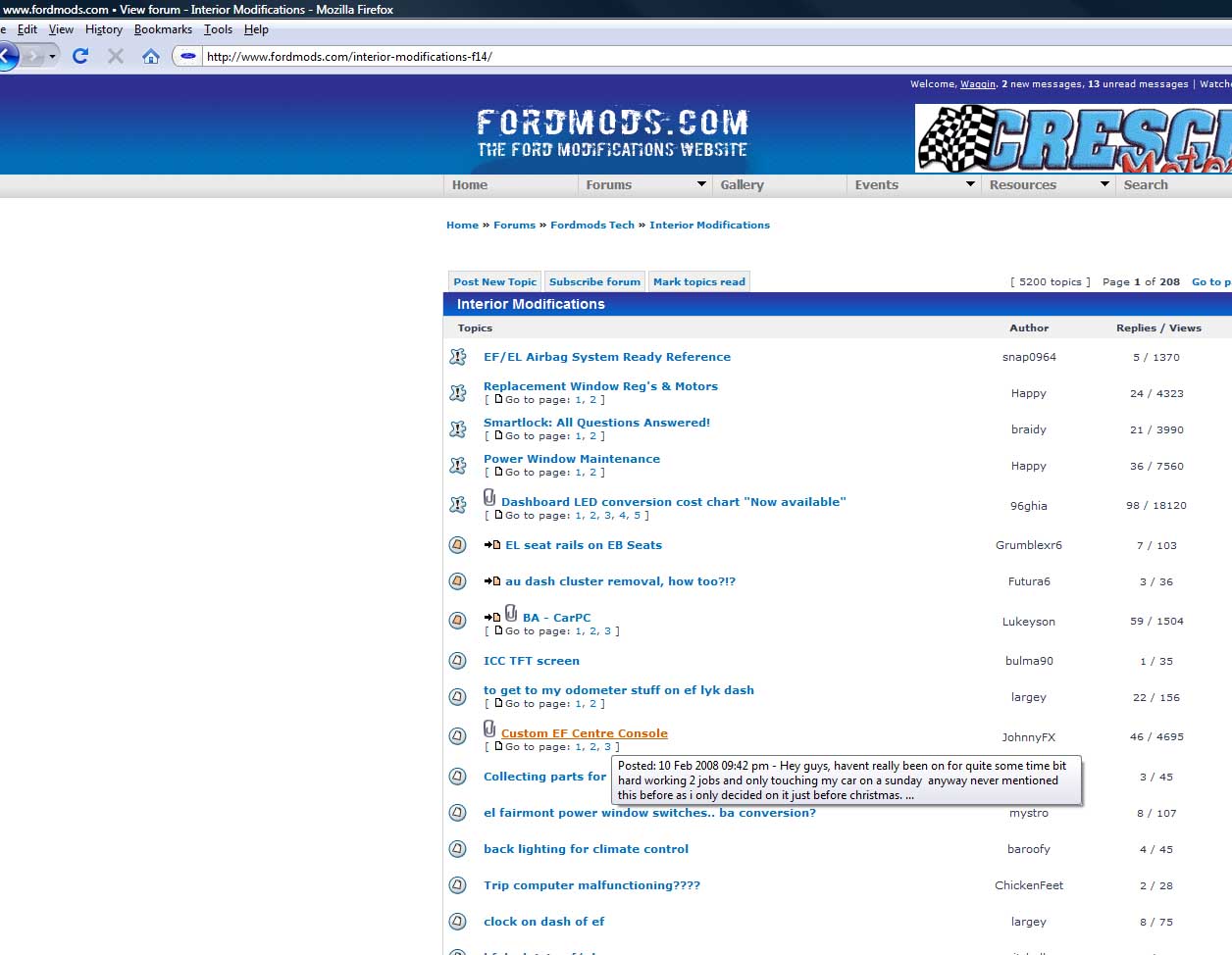Open the Power Window Maintenance topic
This screenshot has height=955, width=1232.
point(571,459)
